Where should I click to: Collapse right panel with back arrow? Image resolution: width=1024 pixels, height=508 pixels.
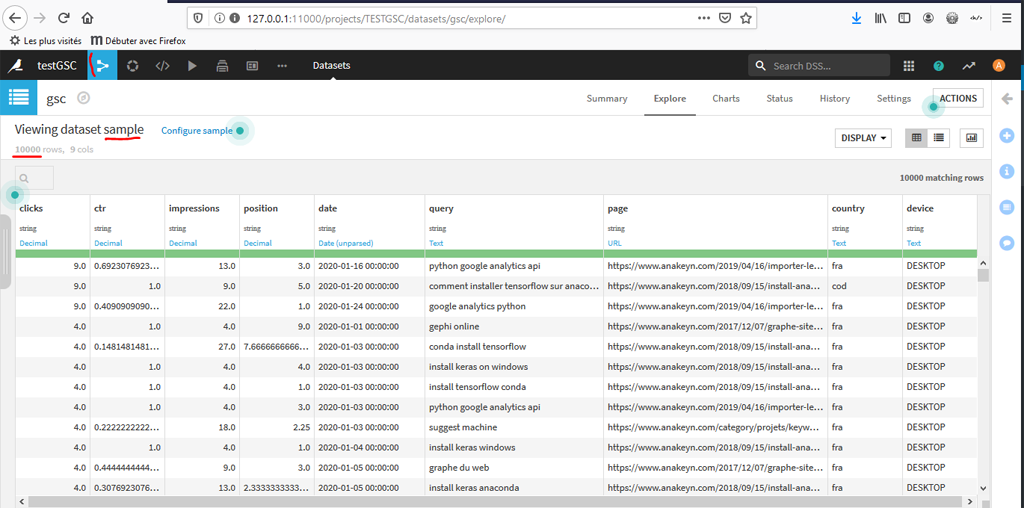point(1007,99)
